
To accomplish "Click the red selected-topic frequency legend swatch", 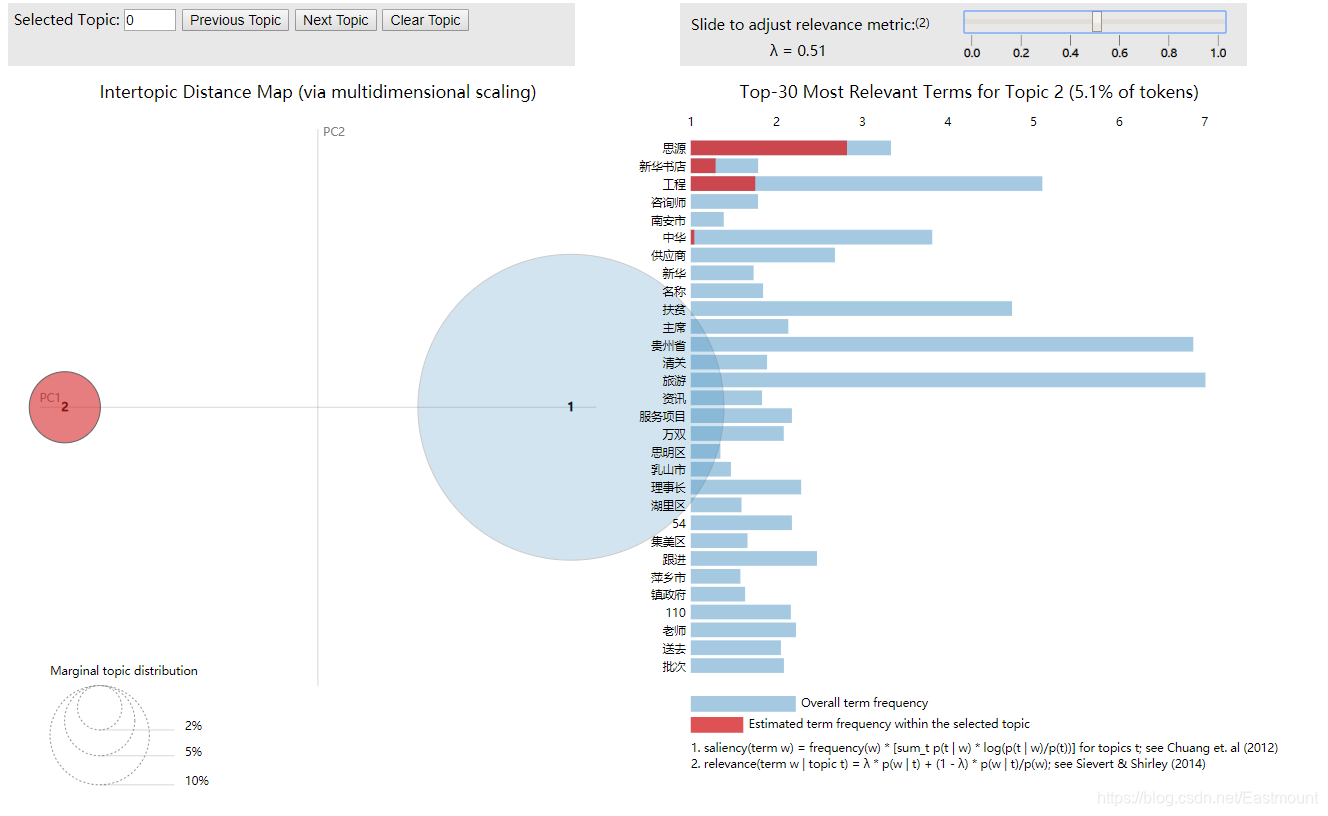I will (x=717, y=724).
